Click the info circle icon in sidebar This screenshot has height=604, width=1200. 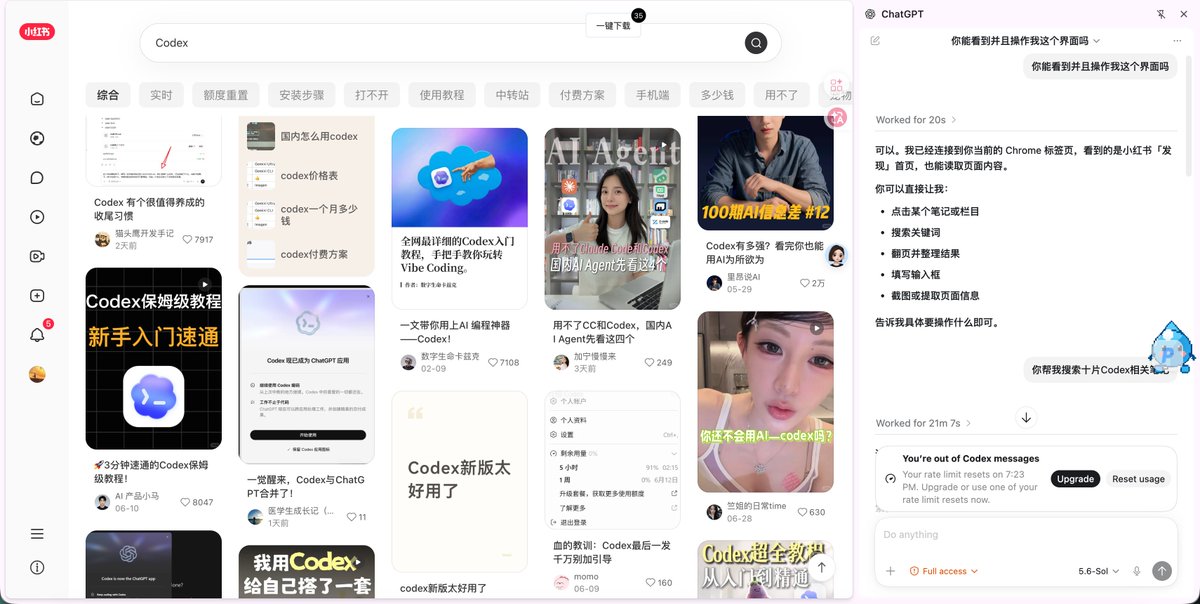coord(37,567)
